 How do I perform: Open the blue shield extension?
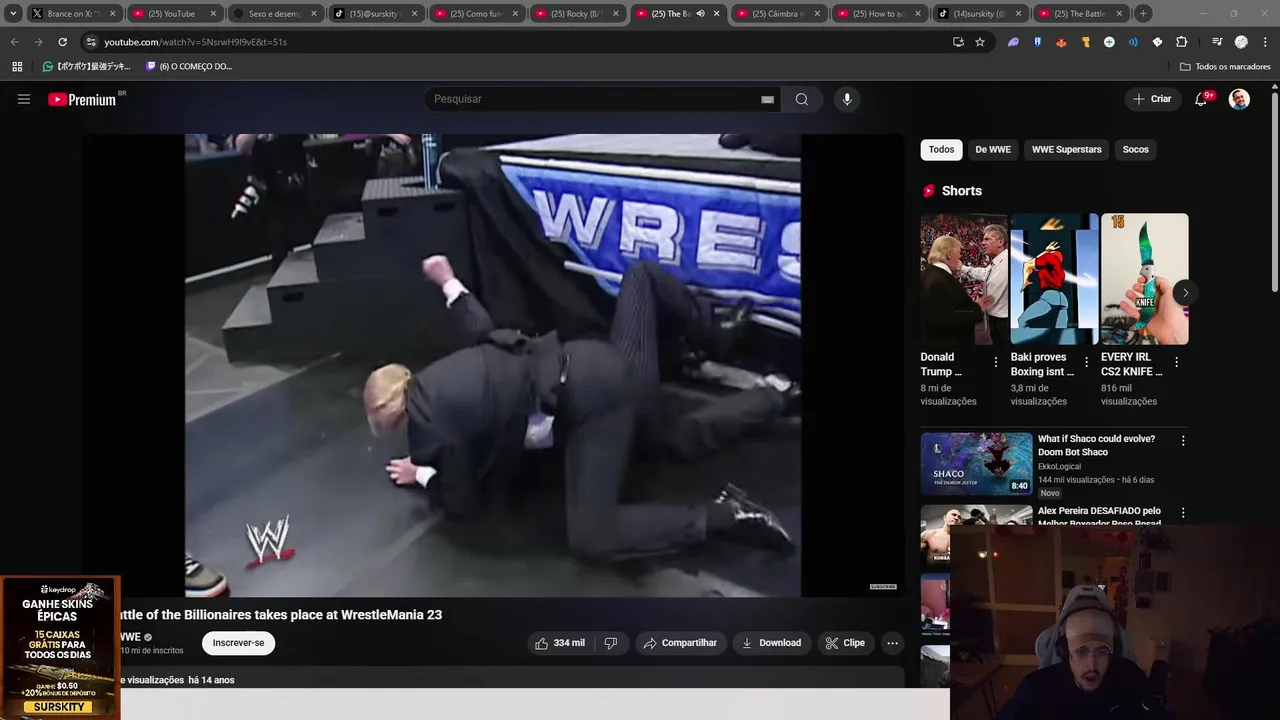1038,42
